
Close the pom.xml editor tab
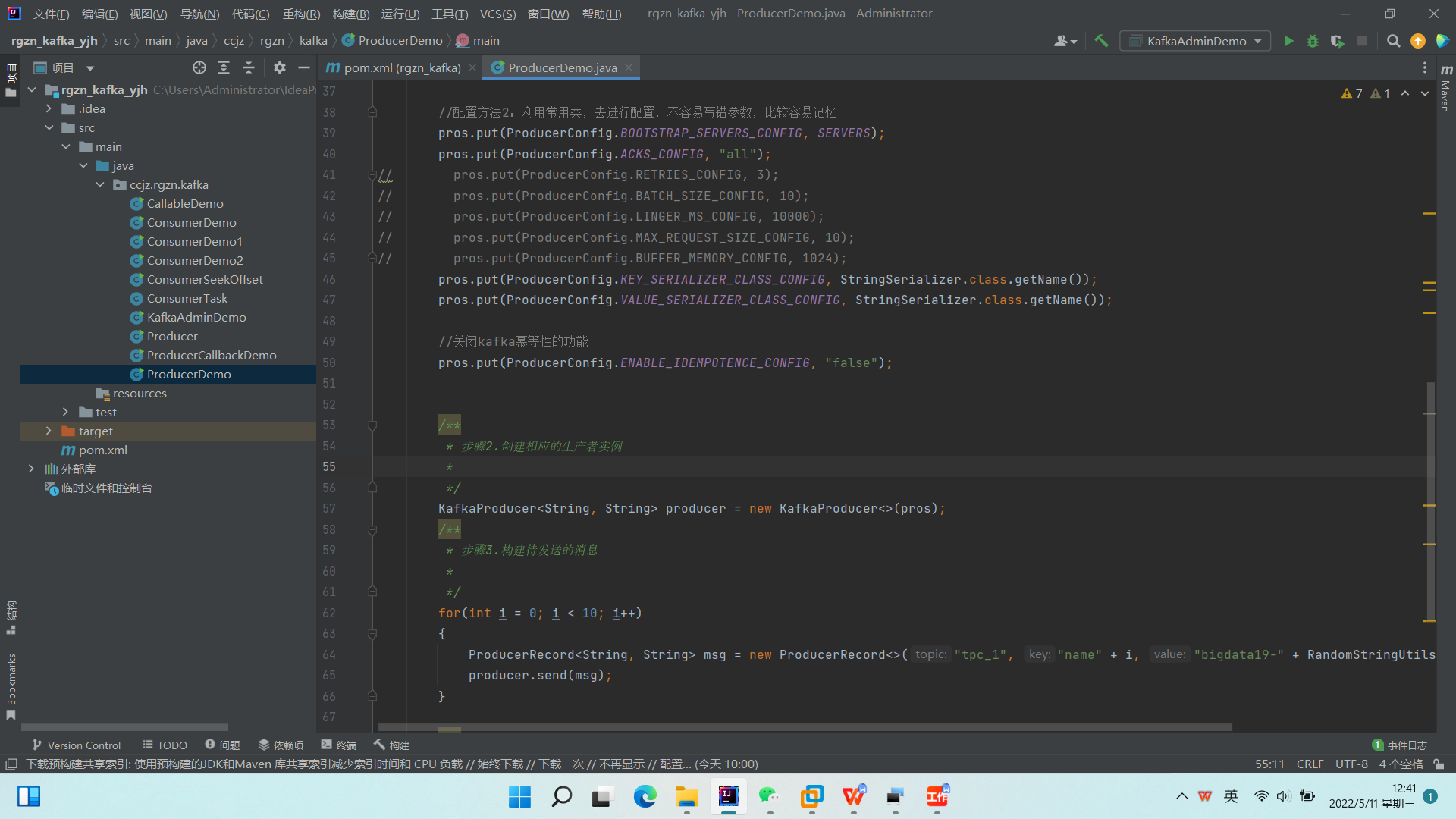[x=472, y=67]
